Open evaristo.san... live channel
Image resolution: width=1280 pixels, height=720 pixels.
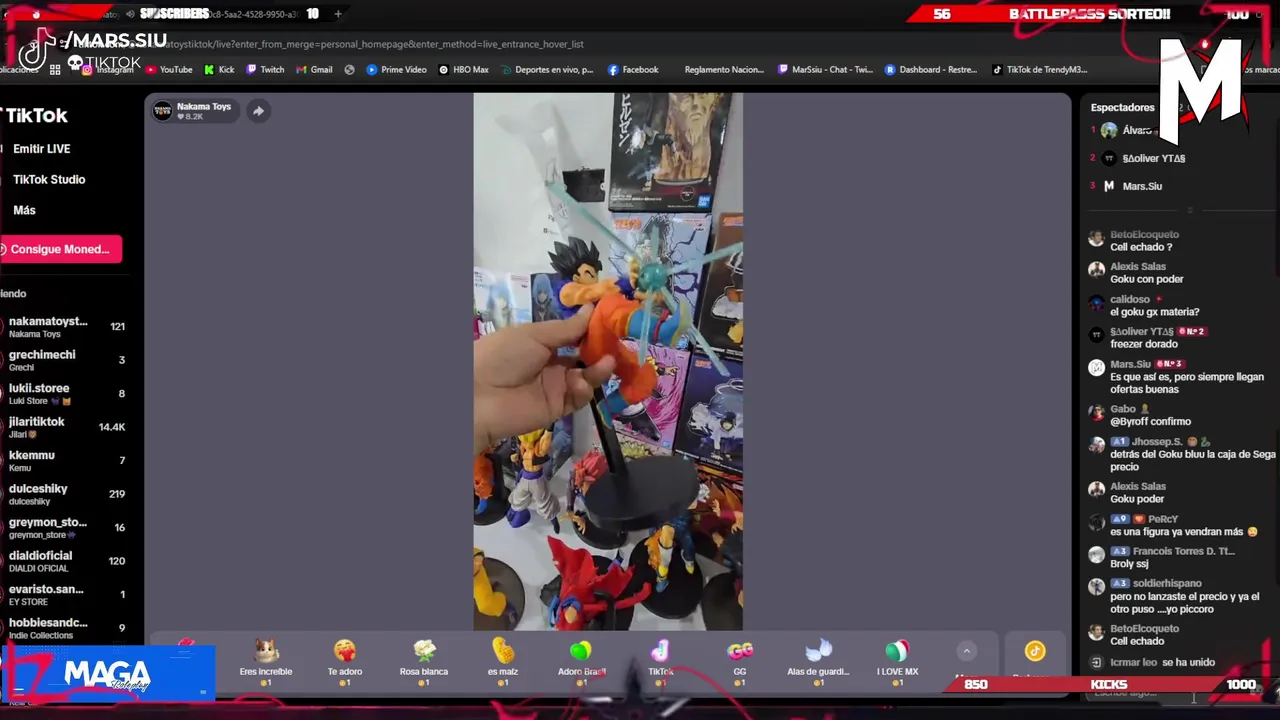click(x=66, y=595)
